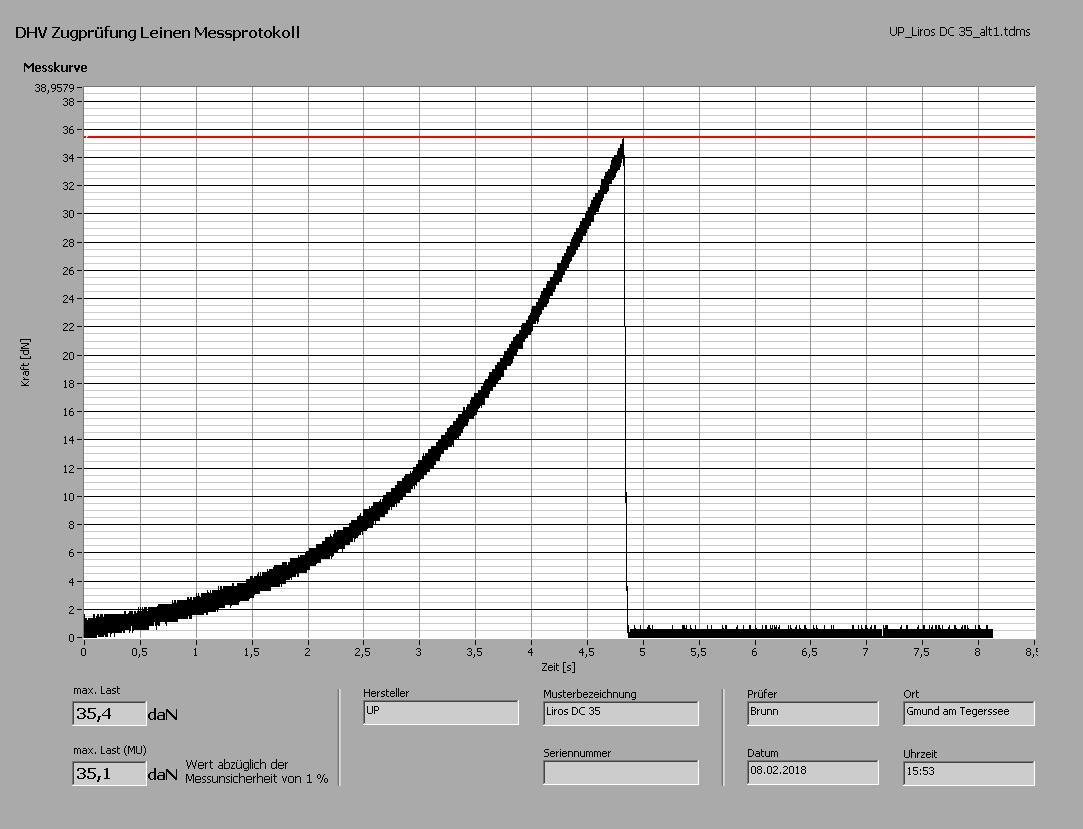Screen dimensions: 1083x829
Task: Click the max. Last field showing 35,4
Action: [x=109, y=714]
